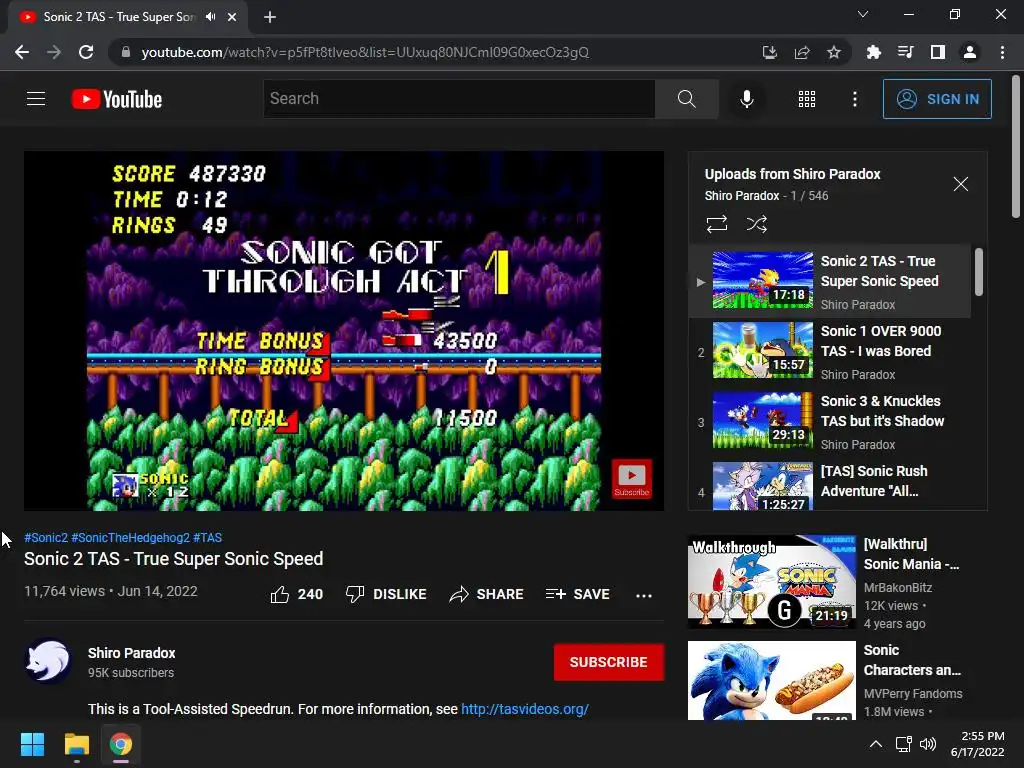Dislike the video
1024x768 pixels.
tap(386, 594)
